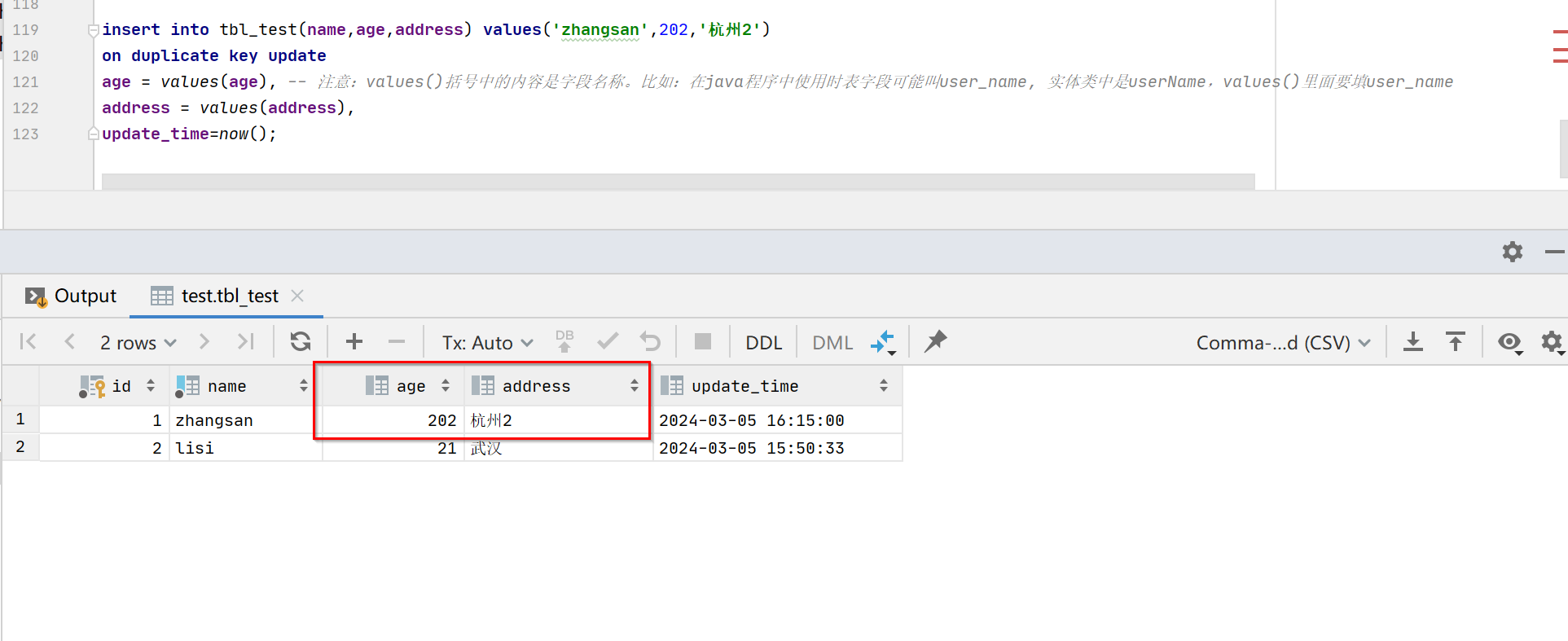
Task: Open Comma-separated CSV format dropdown
Action: point(1283,343)
